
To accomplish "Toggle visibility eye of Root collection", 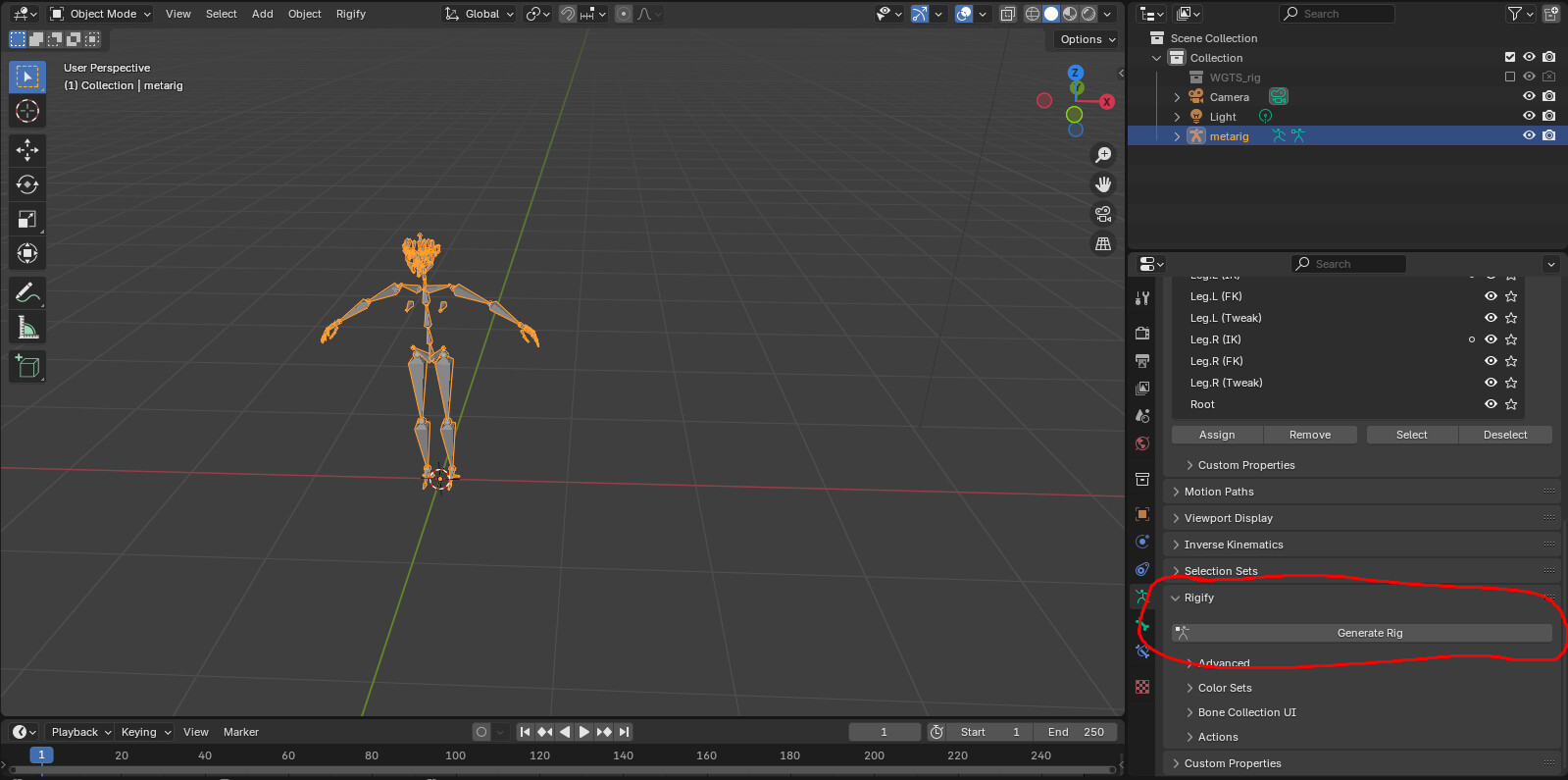I will [1491, 404].
